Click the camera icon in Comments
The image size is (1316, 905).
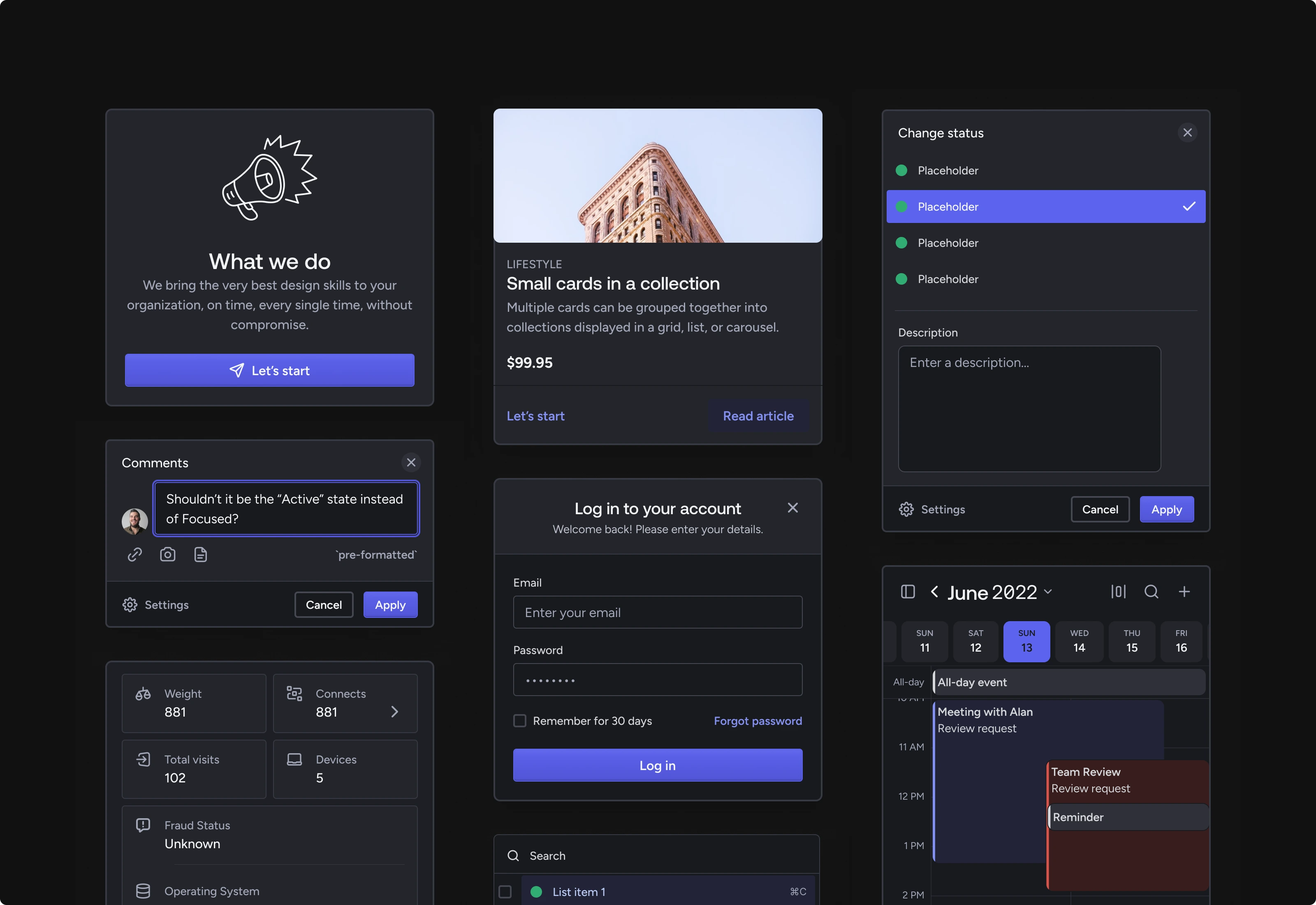168,555
